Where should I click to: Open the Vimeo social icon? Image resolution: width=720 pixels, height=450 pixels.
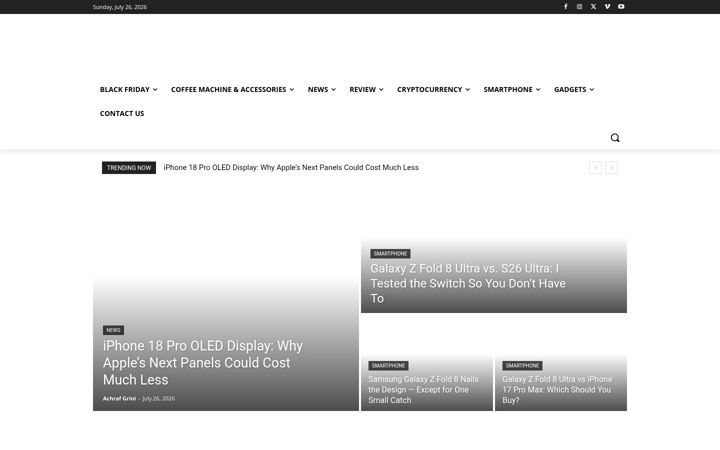pos(607,6)
